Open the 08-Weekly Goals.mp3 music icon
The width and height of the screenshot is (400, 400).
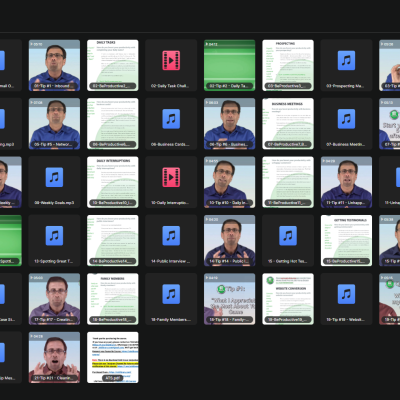pyautogui.click(x=54, y=177)
